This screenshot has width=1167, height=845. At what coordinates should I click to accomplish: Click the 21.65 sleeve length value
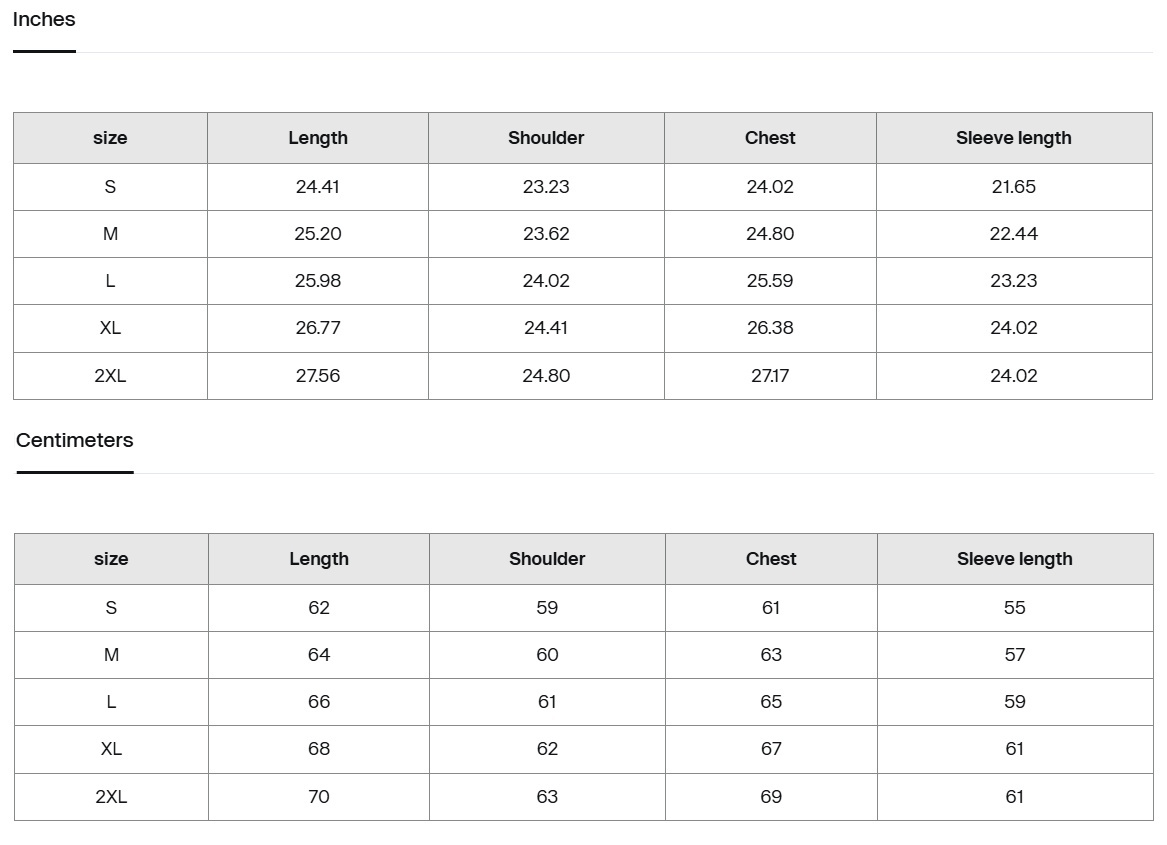coord(1013,187)
